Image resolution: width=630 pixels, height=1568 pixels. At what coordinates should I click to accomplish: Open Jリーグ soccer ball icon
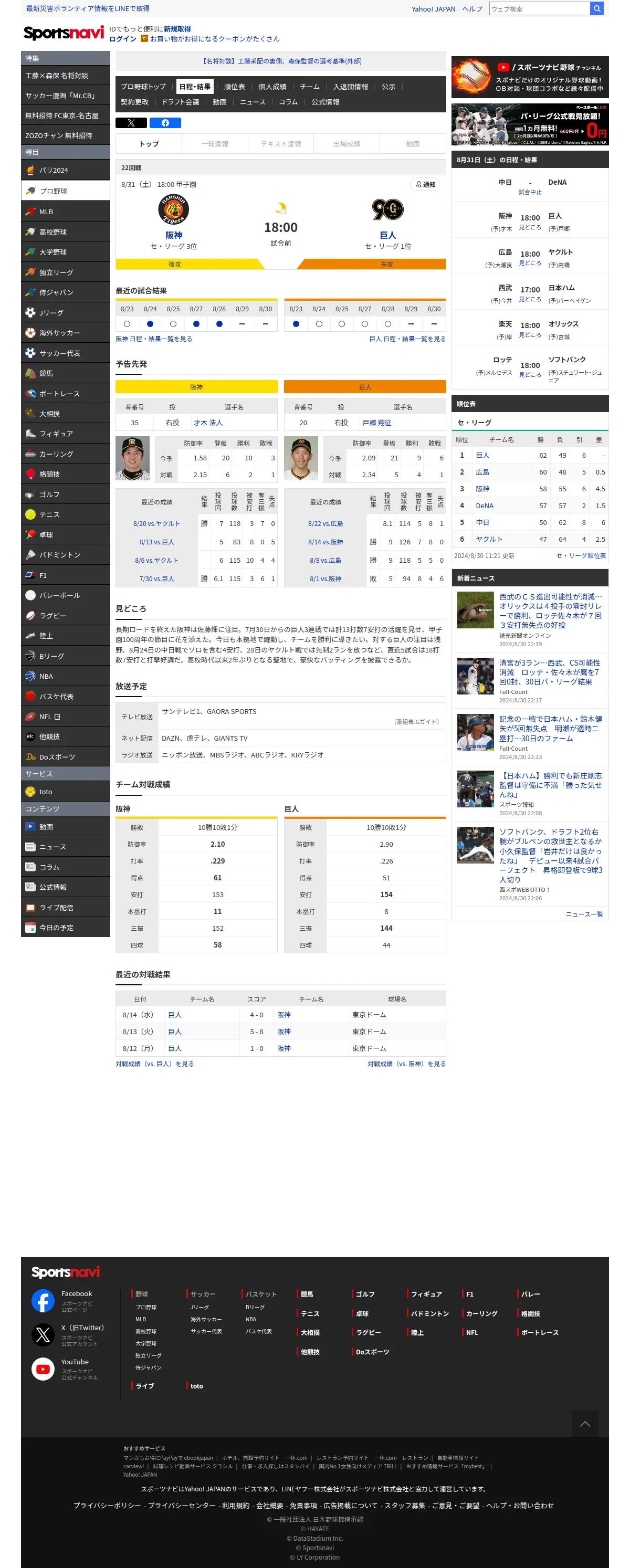click(x=30, y=312)
